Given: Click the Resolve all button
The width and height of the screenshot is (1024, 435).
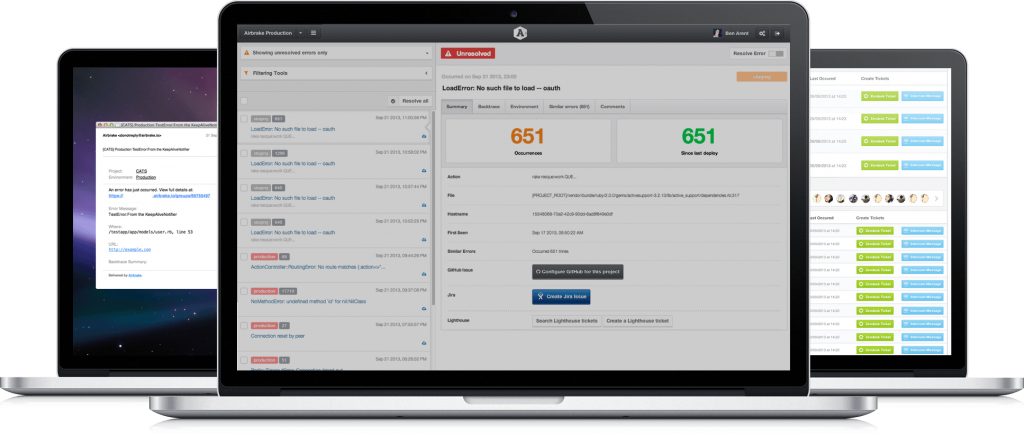Looking at the screenshot, I should point(410,101).
